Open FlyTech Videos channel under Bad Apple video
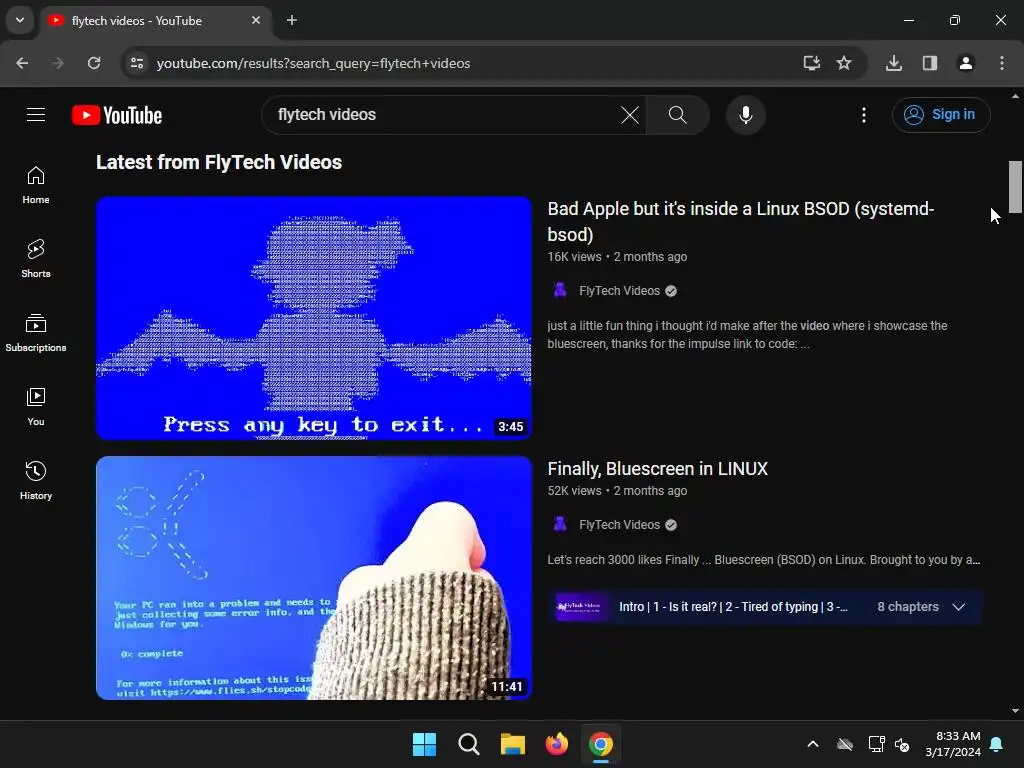 pyautogui.click(x=619, y=291)
